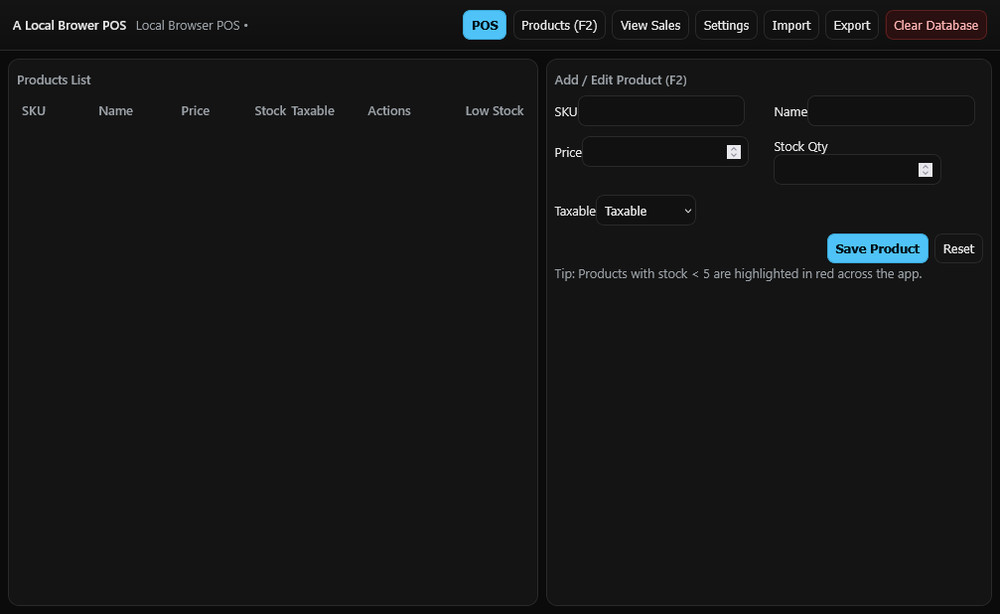Open the Taxable dropdown

pyautogui.click(x=645, y=210)
